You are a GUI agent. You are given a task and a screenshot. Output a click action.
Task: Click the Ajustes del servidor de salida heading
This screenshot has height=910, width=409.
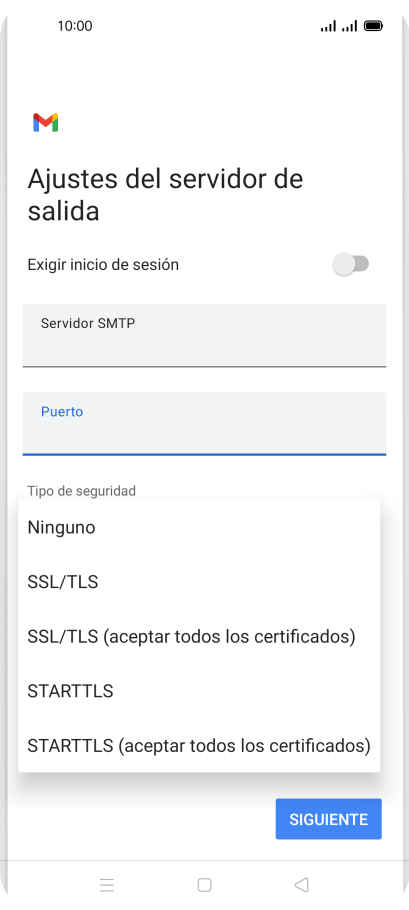(165, 195)
